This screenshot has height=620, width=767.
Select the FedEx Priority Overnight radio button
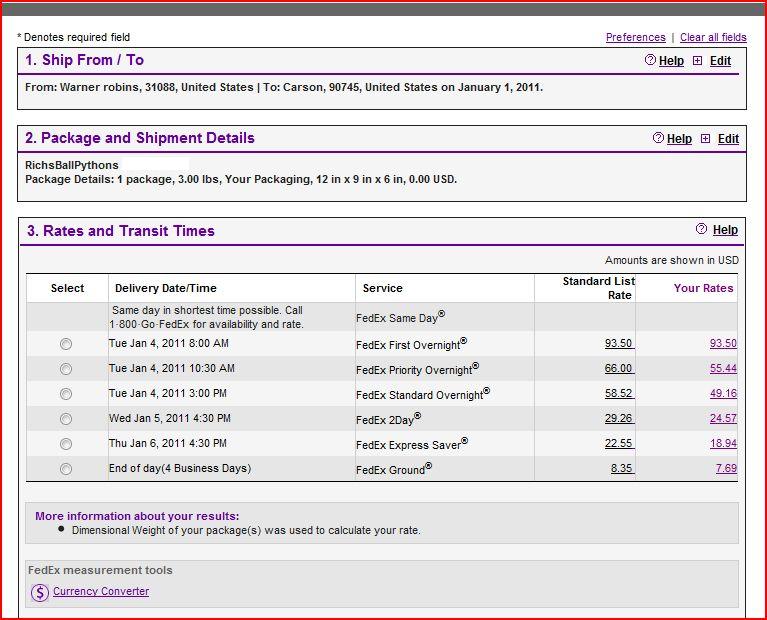click(66, 369)
